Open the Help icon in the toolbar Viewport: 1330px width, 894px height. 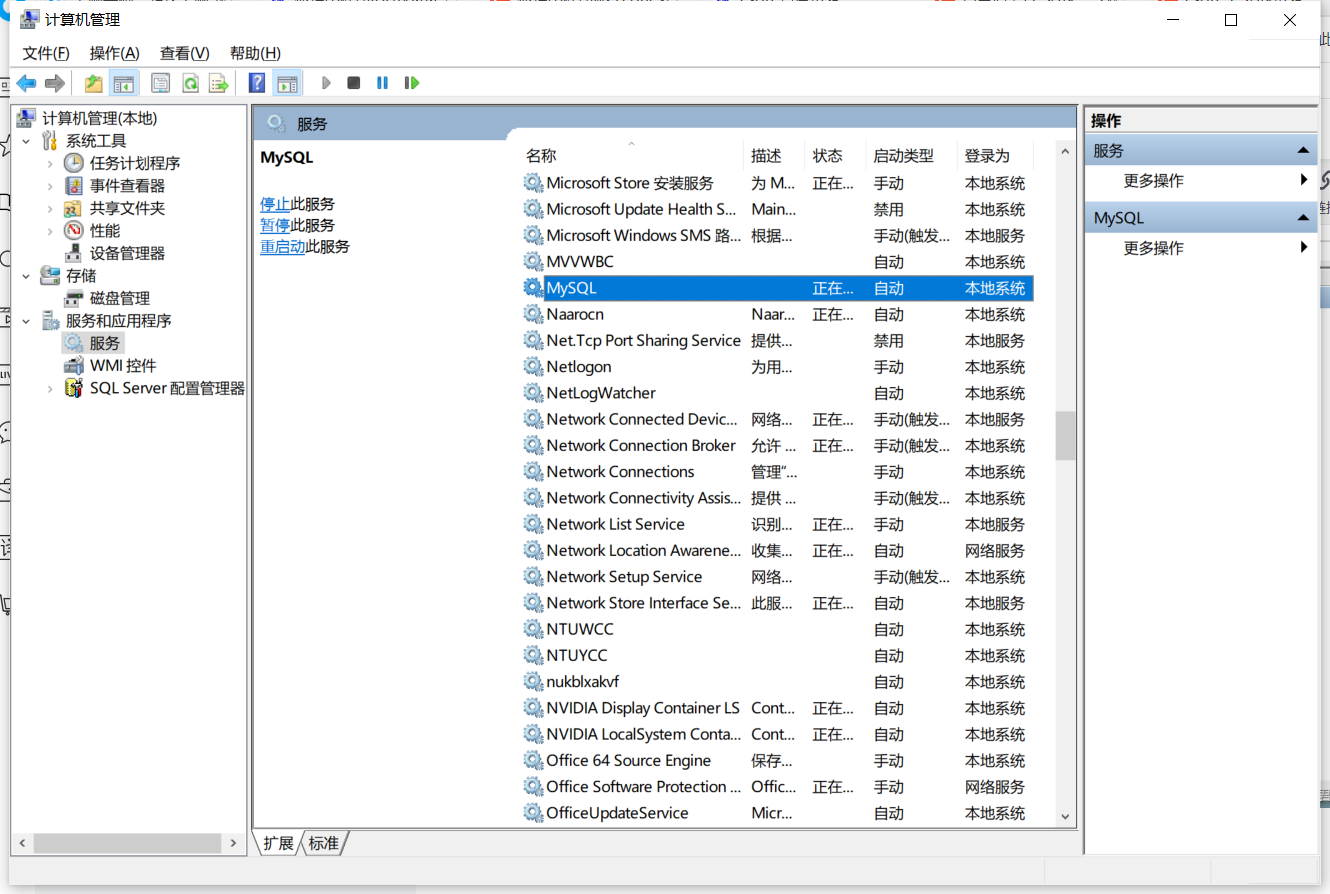[x=256, y=82]
